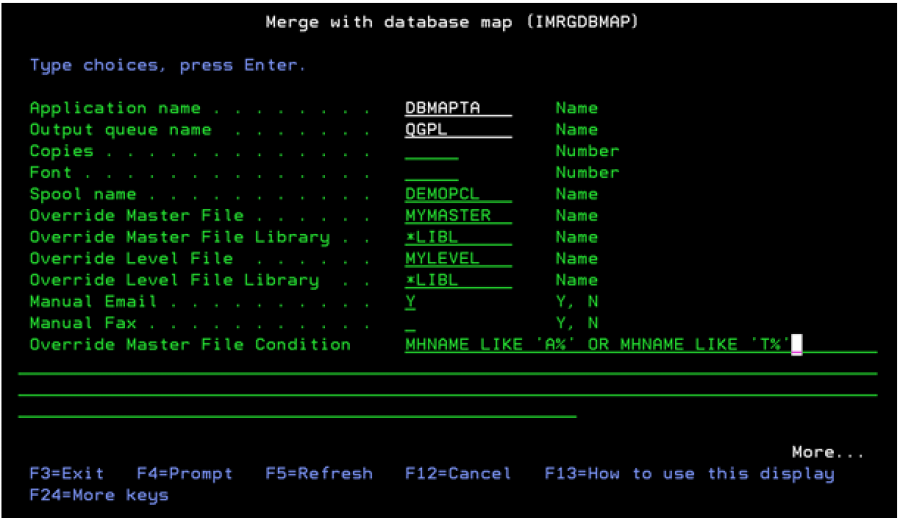This screenshot has height=518, width=900.
Task: Click the Override Master File Condition text
Action: tap(598, 345)
